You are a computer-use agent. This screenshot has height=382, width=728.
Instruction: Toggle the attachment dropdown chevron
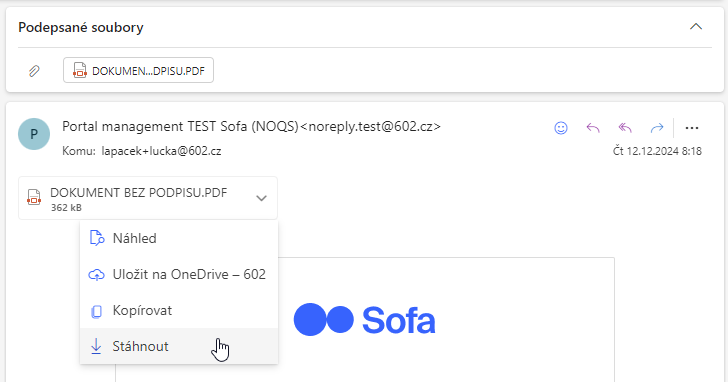[261, 198]
